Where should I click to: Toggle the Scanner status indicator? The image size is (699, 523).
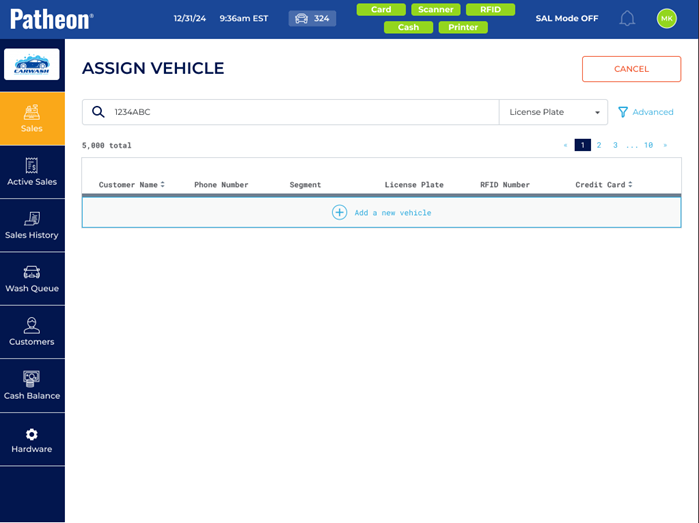click(435, 10)
